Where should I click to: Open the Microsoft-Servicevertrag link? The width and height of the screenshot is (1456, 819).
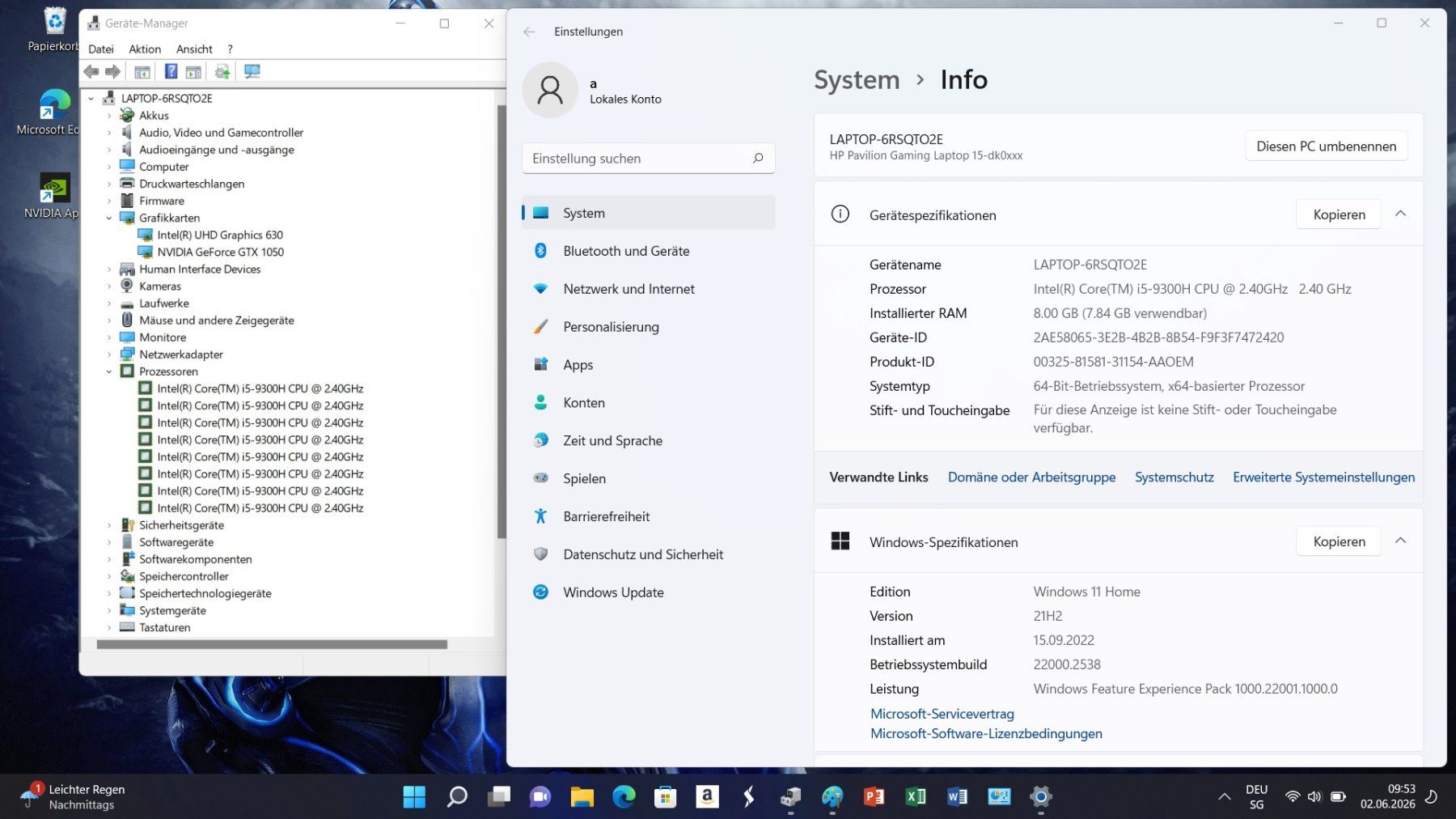[x=942, y=714]
